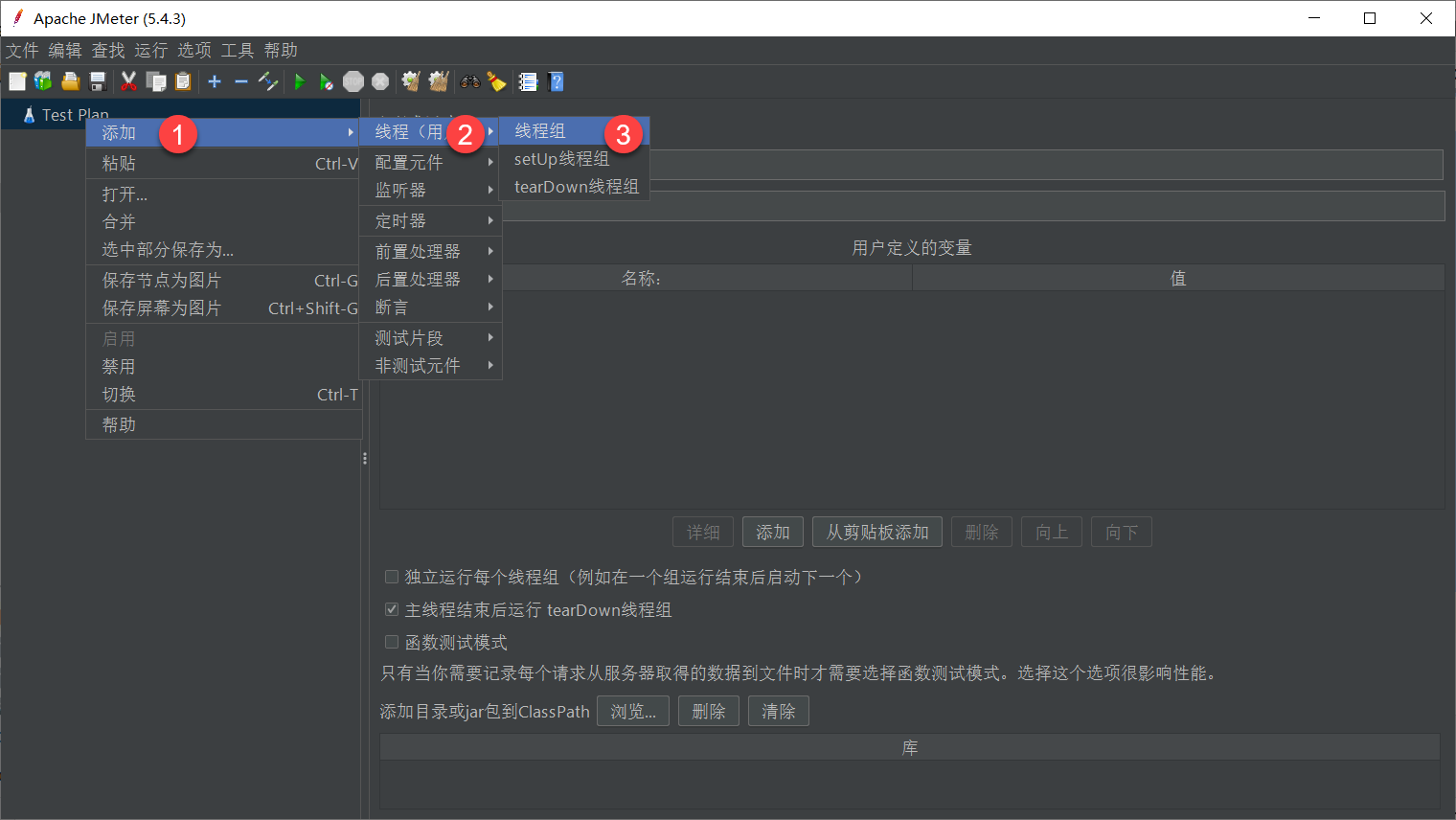Expand all nodes with plus icon

[x=215, y=82]
